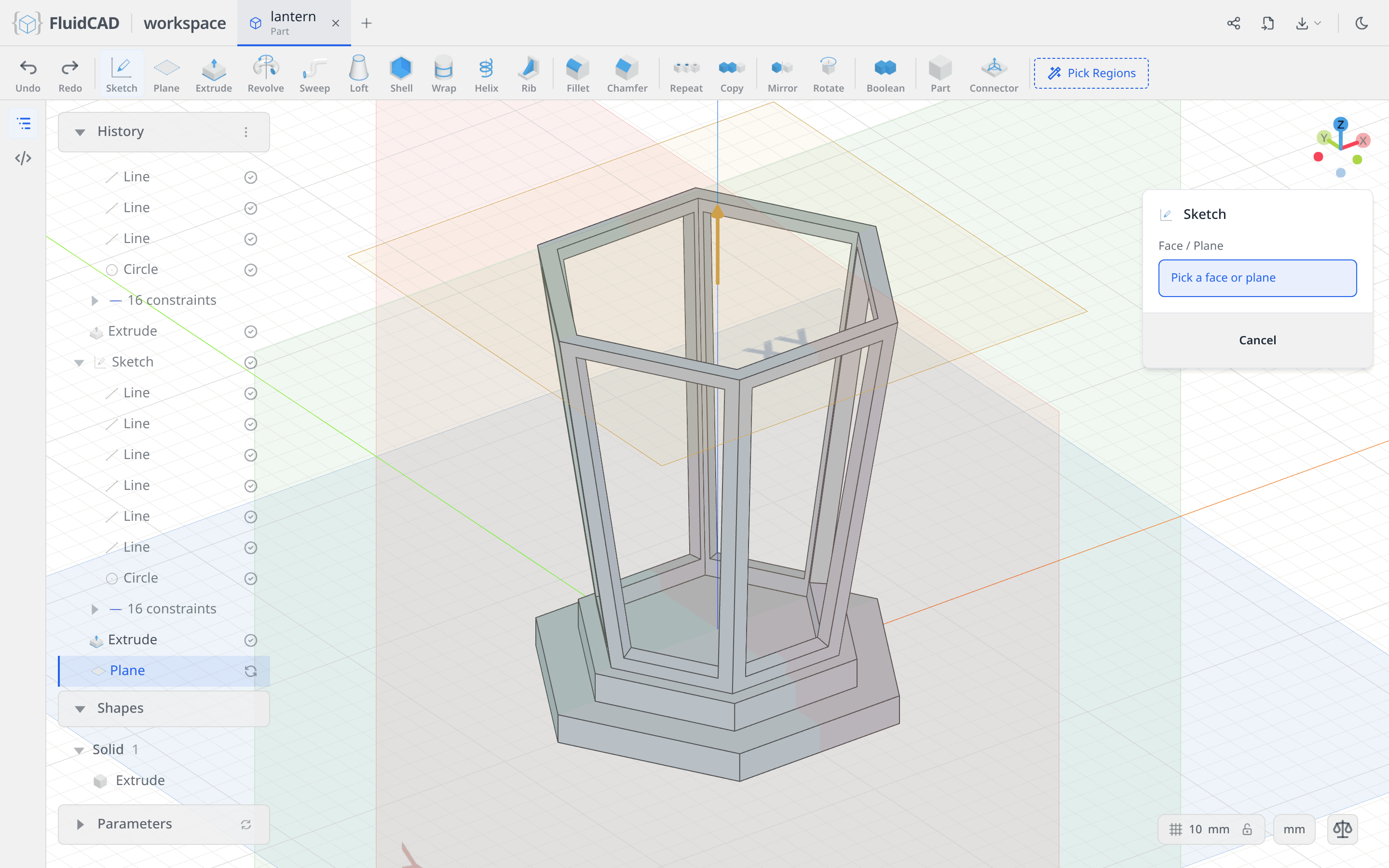Image resolution: width=1389 pixels, height=868 pixels.
Task: Click the X axis on view gizmo
Action: click(1363, 140)
